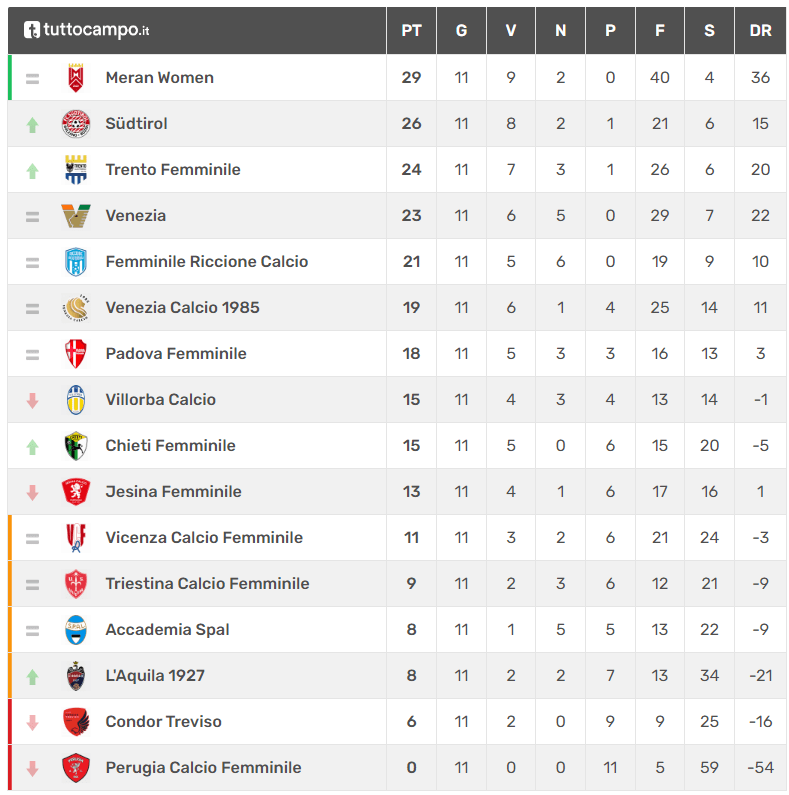Click the Condor Treviso crest
The image size is (789, 795).
(x=76, y=722)
